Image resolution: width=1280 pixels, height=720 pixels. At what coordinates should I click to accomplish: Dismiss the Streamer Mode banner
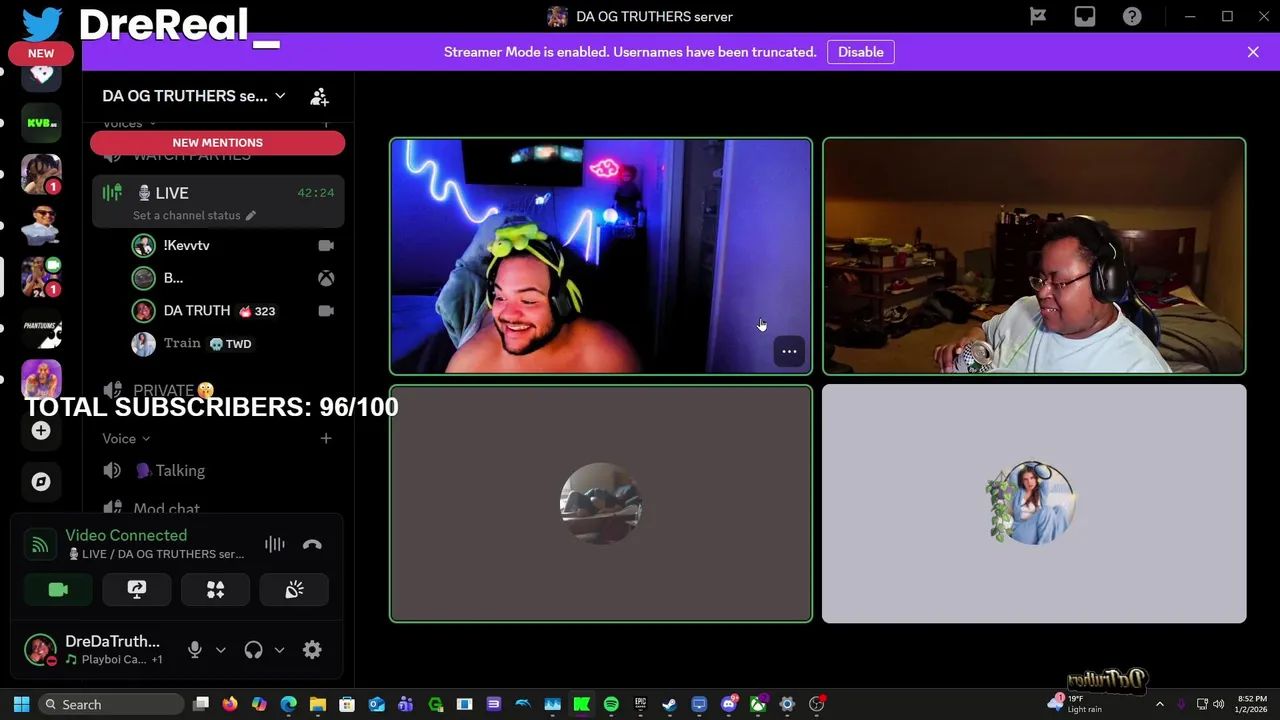[x=1253, y=52]
